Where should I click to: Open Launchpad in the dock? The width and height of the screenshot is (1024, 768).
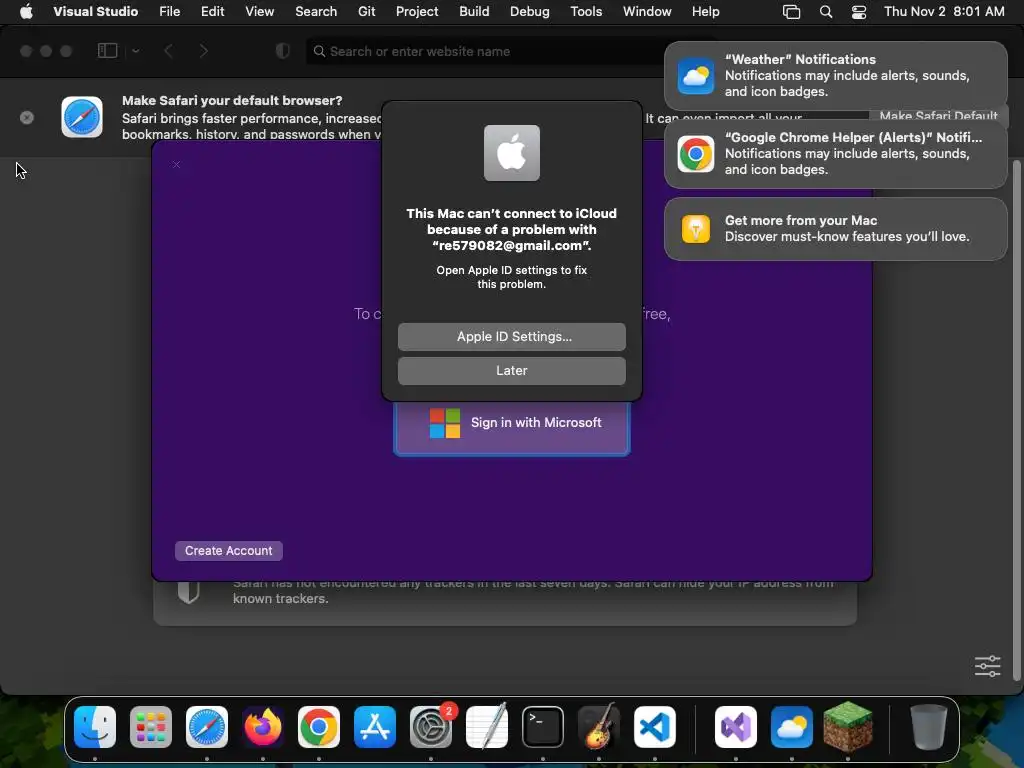coord(151,726)
